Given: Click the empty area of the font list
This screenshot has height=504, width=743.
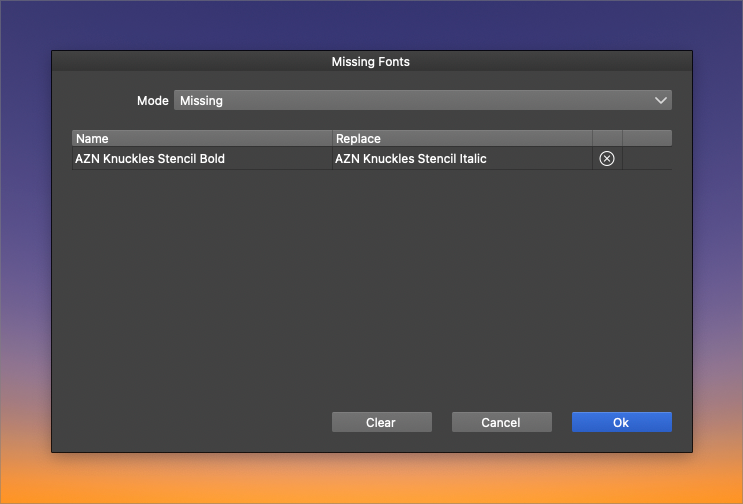Looking at the screenshot, I should 371,280.
